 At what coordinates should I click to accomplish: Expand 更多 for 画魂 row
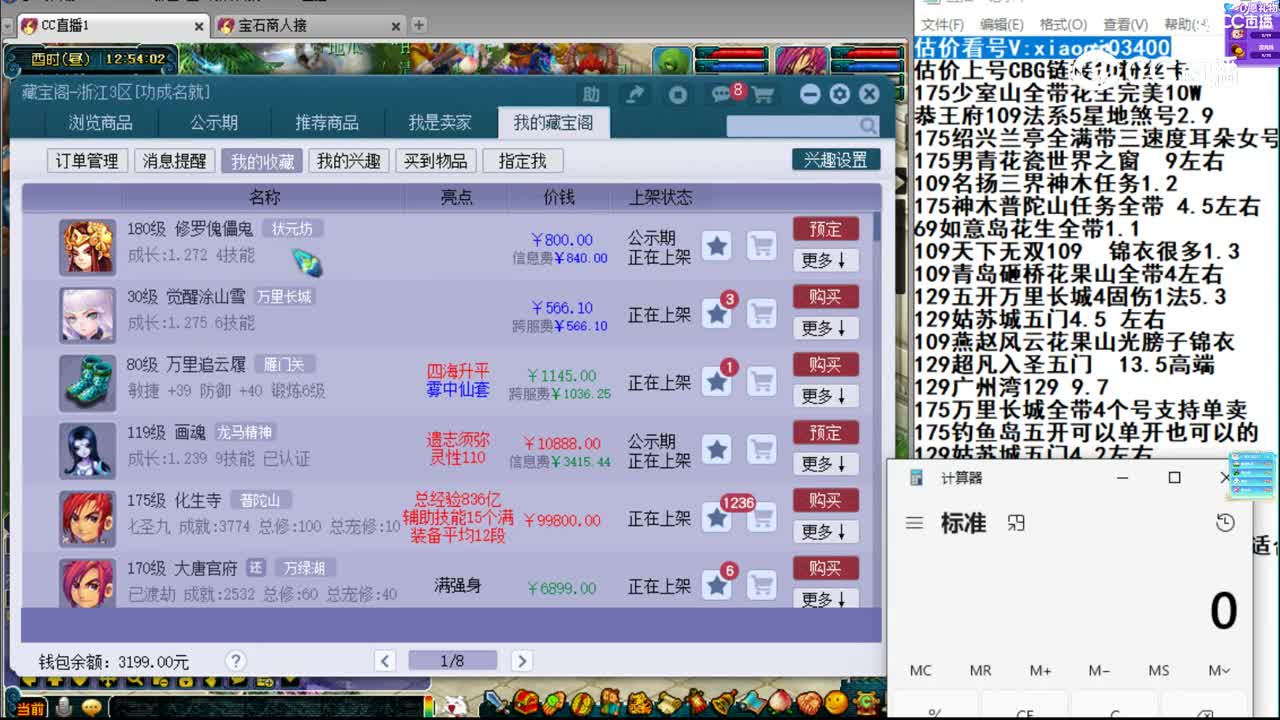click(x=826, y=464)
